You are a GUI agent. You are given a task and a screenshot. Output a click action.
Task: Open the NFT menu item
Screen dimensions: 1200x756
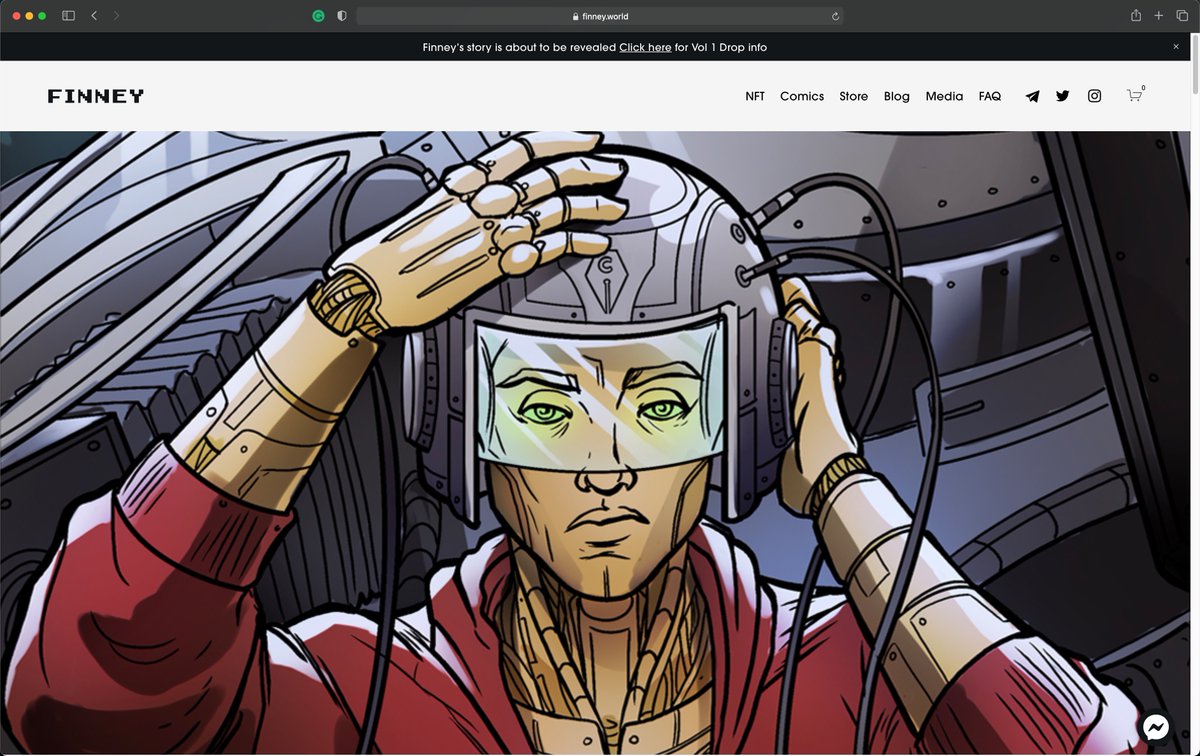click(755, 96)
